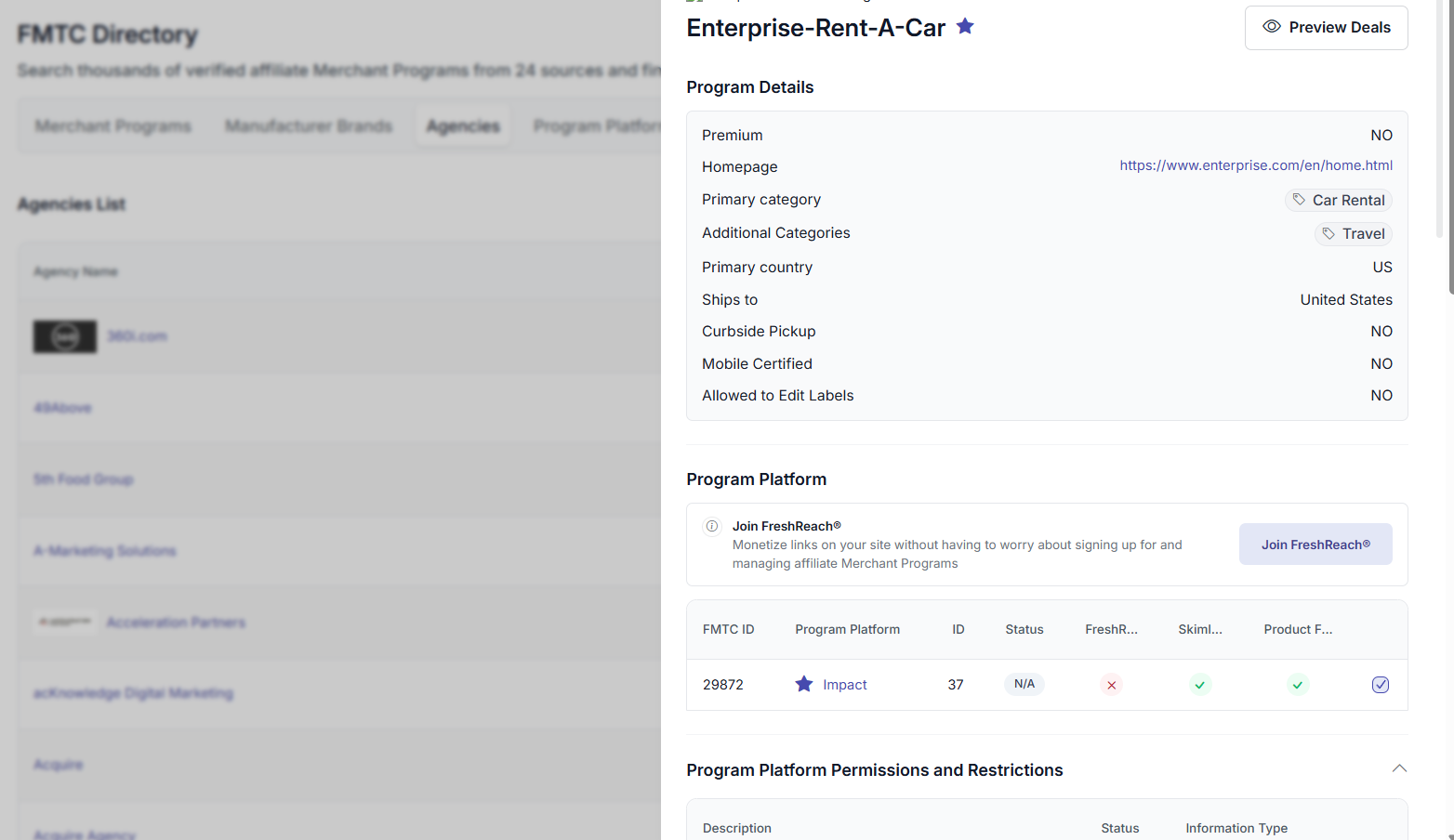
Task: Click the info icon beside Join FreshReach text
Action: [x=712, y=527]
